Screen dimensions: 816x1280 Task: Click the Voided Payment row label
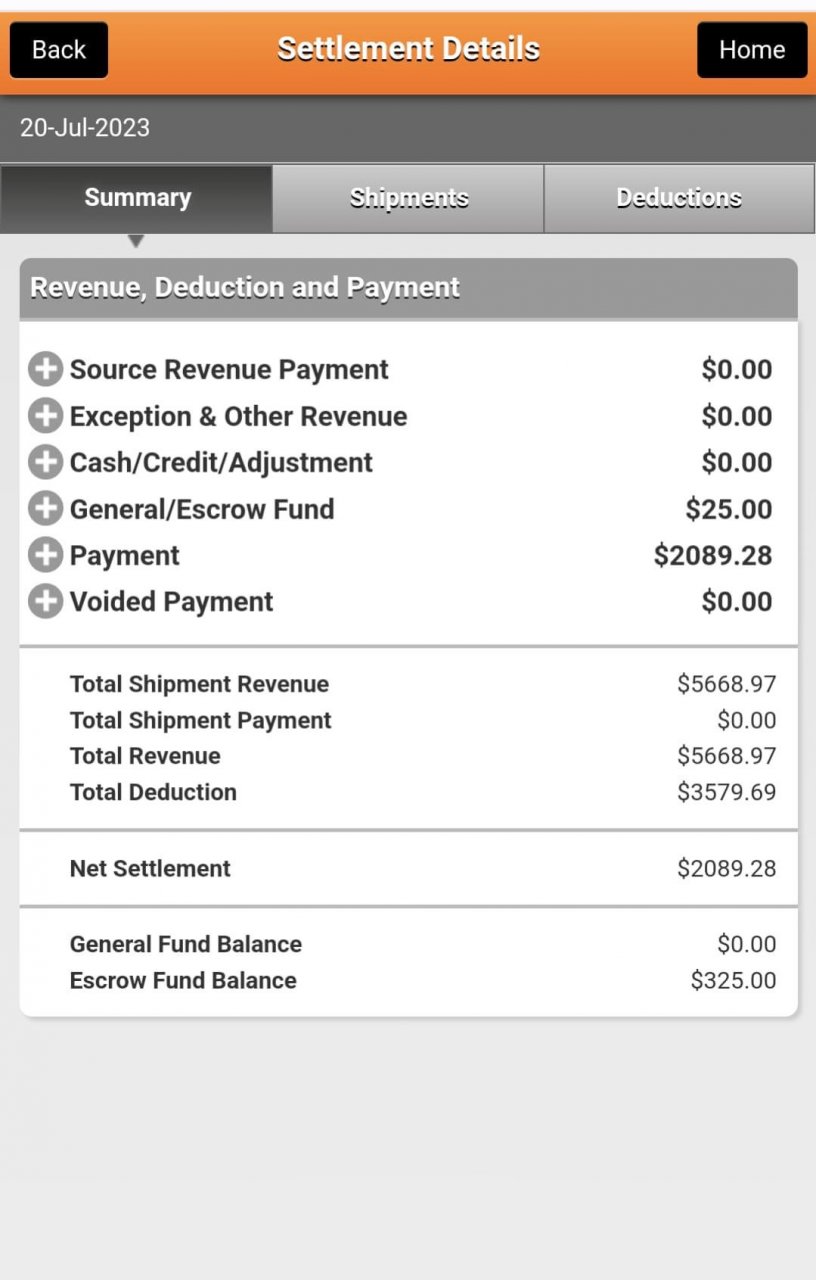click(x=171, y=601)
